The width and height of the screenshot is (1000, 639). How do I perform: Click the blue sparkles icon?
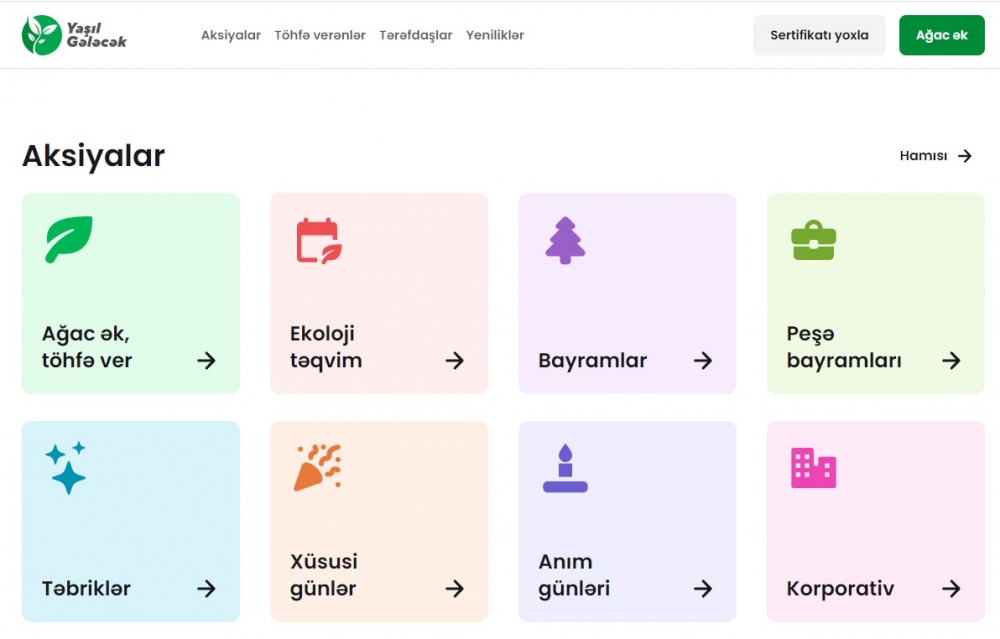(66, 468)
